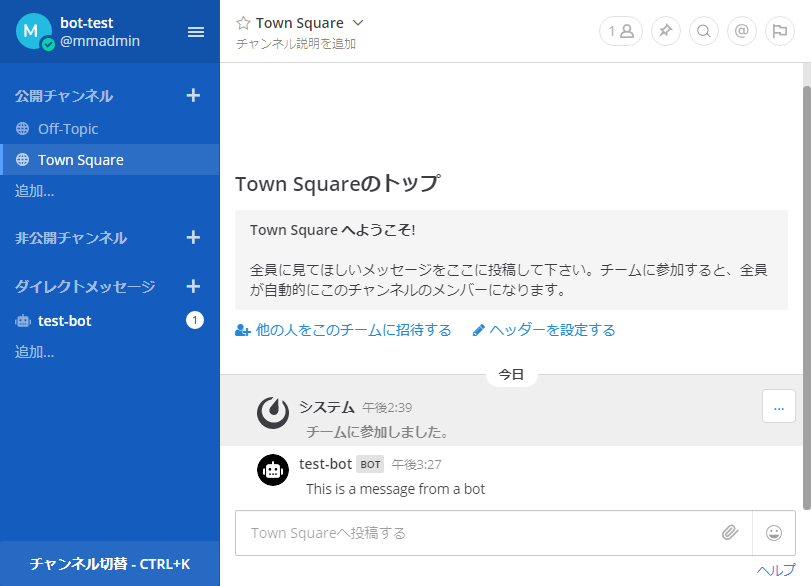This screenshot has height=586, width=811.
Task: Open the emoji picker
Action: coord(774,533)
